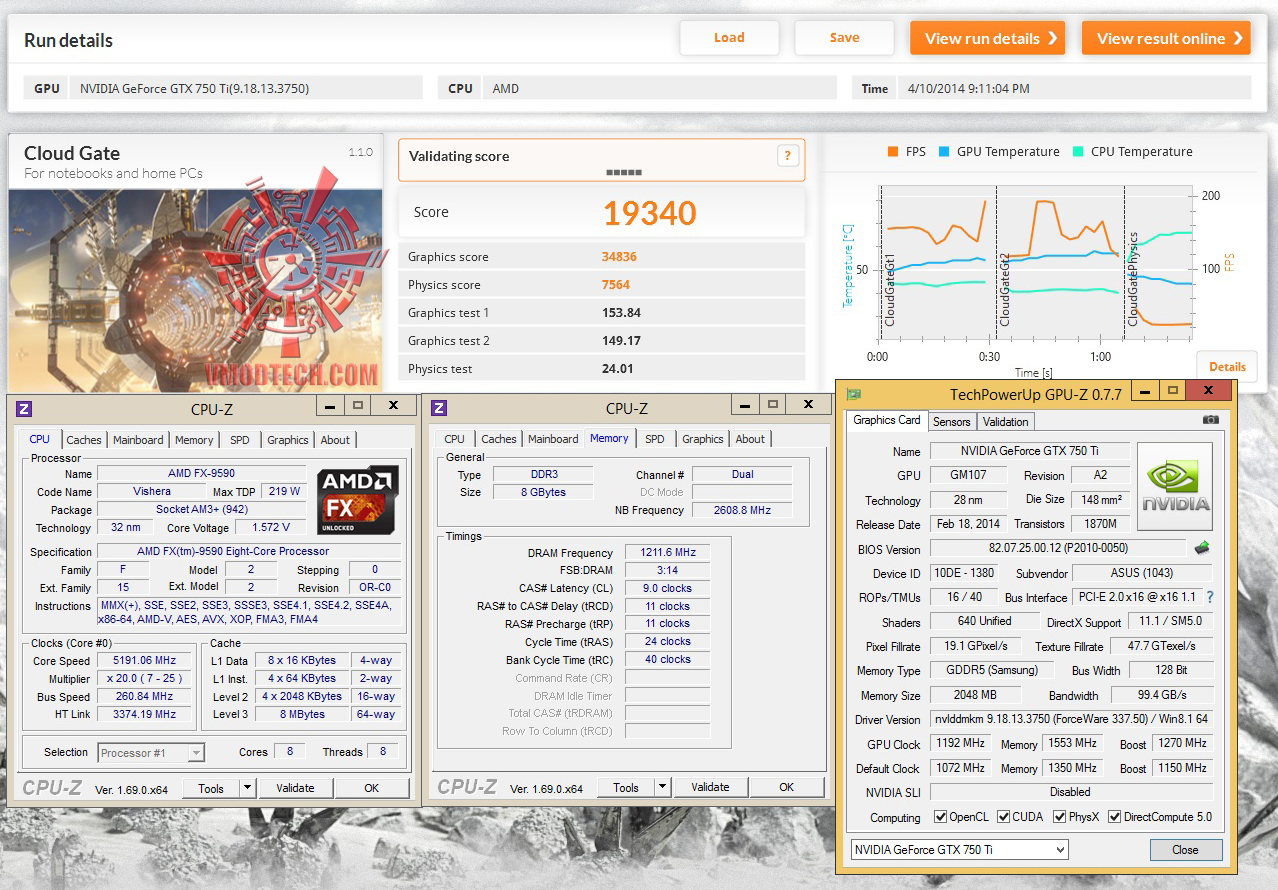Open the Validation tab in GPU-Z
1278x890 pixels.
point(1006,422)
